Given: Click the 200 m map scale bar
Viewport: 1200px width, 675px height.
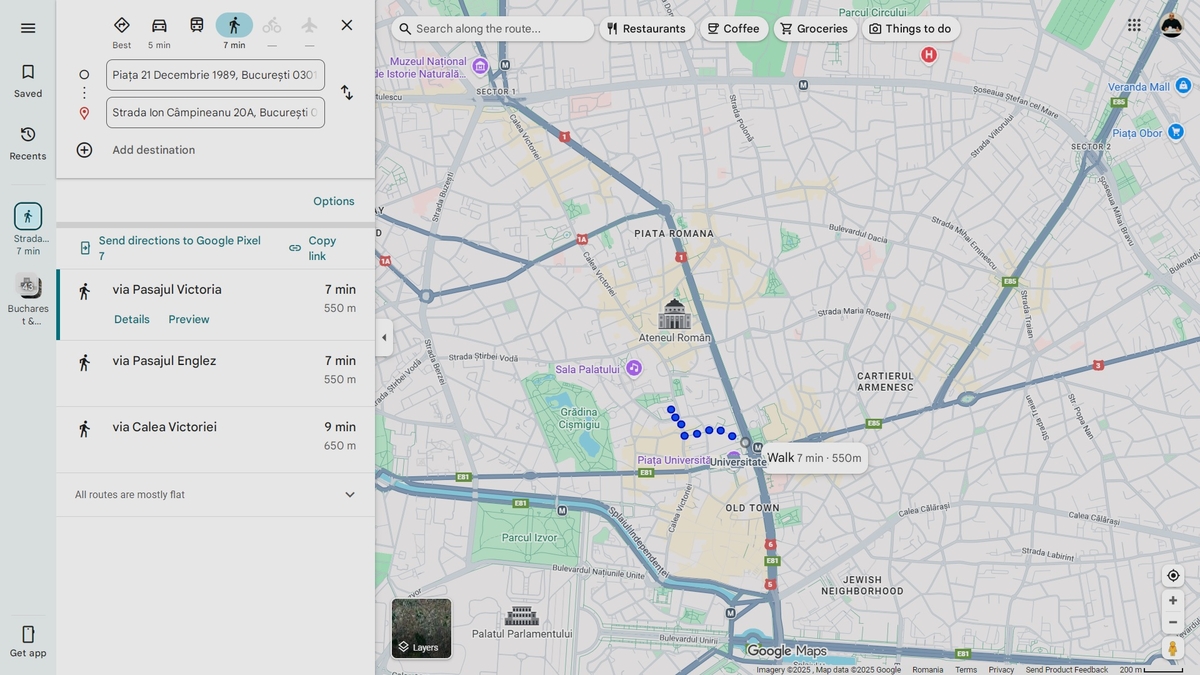Looking at the screenshot, I should coord(1151,670).
